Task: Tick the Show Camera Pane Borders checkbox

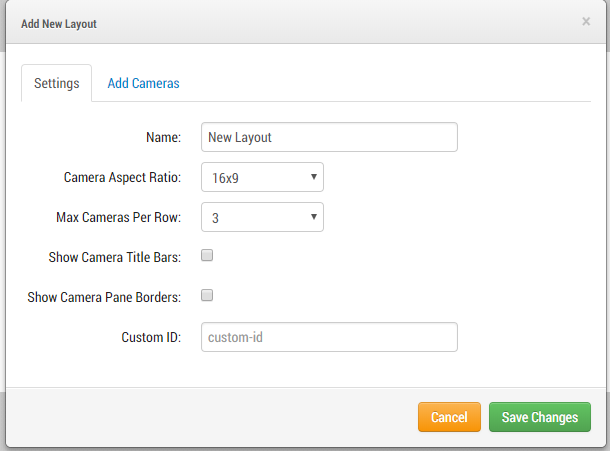Action: click(x=207, y=295)
